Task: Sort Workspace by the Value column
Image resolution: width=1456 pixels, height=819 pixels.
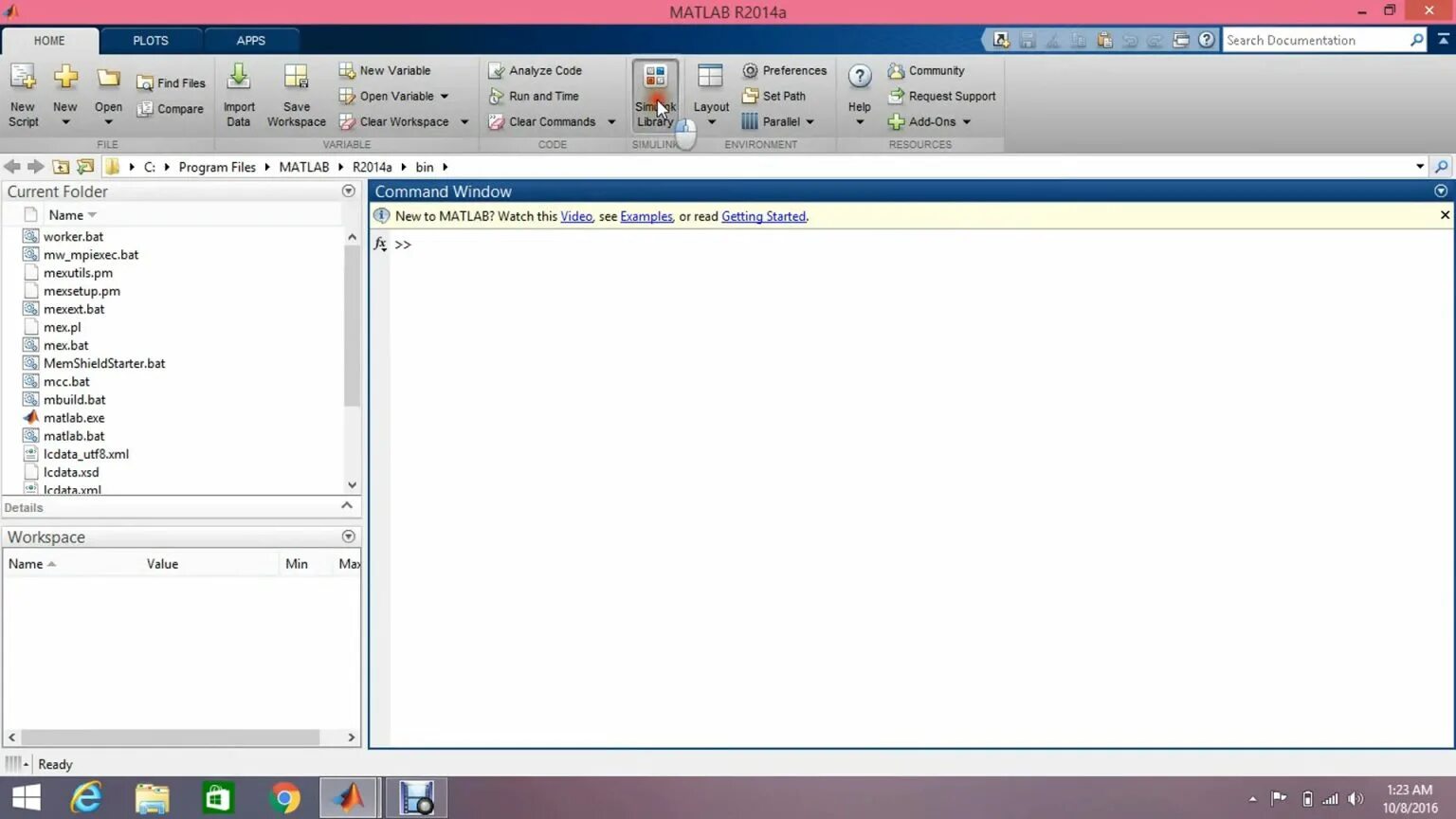Action: click(x=162, y=564)
